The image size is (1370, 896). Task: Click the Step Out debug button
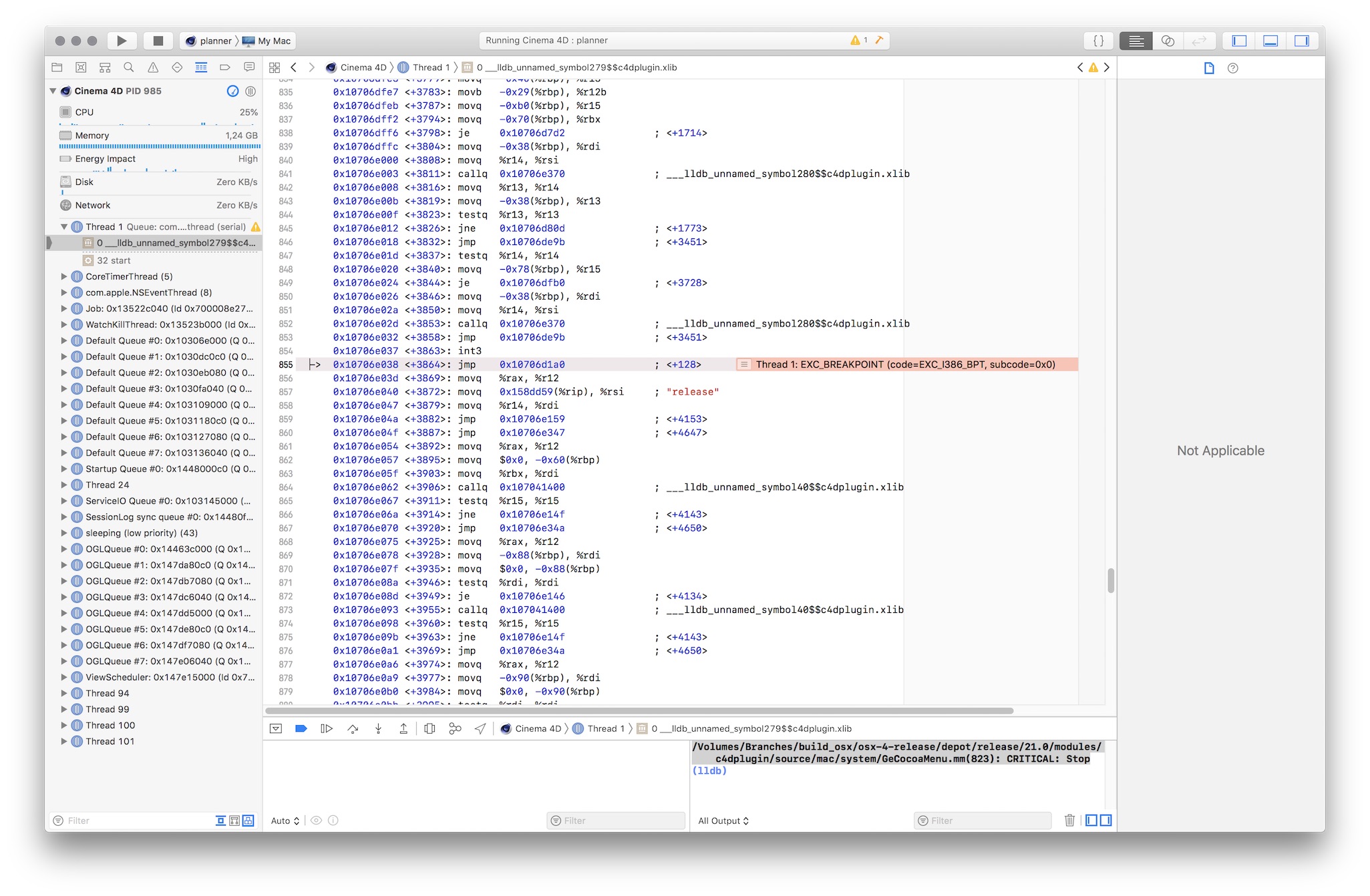pos(403,729)
